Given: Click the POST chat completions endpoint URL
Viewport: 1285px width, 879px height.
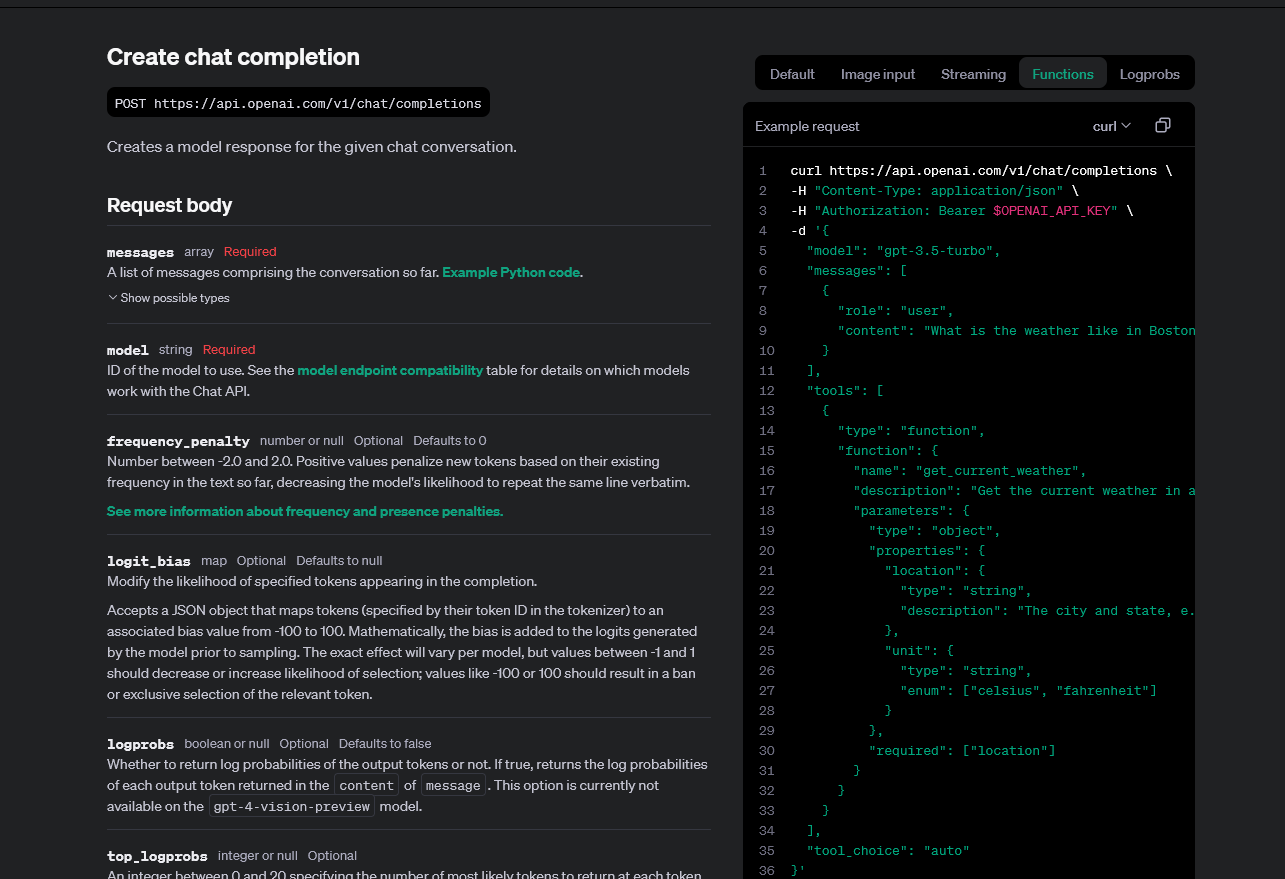Looking at the screenshot, I should 296,102.
